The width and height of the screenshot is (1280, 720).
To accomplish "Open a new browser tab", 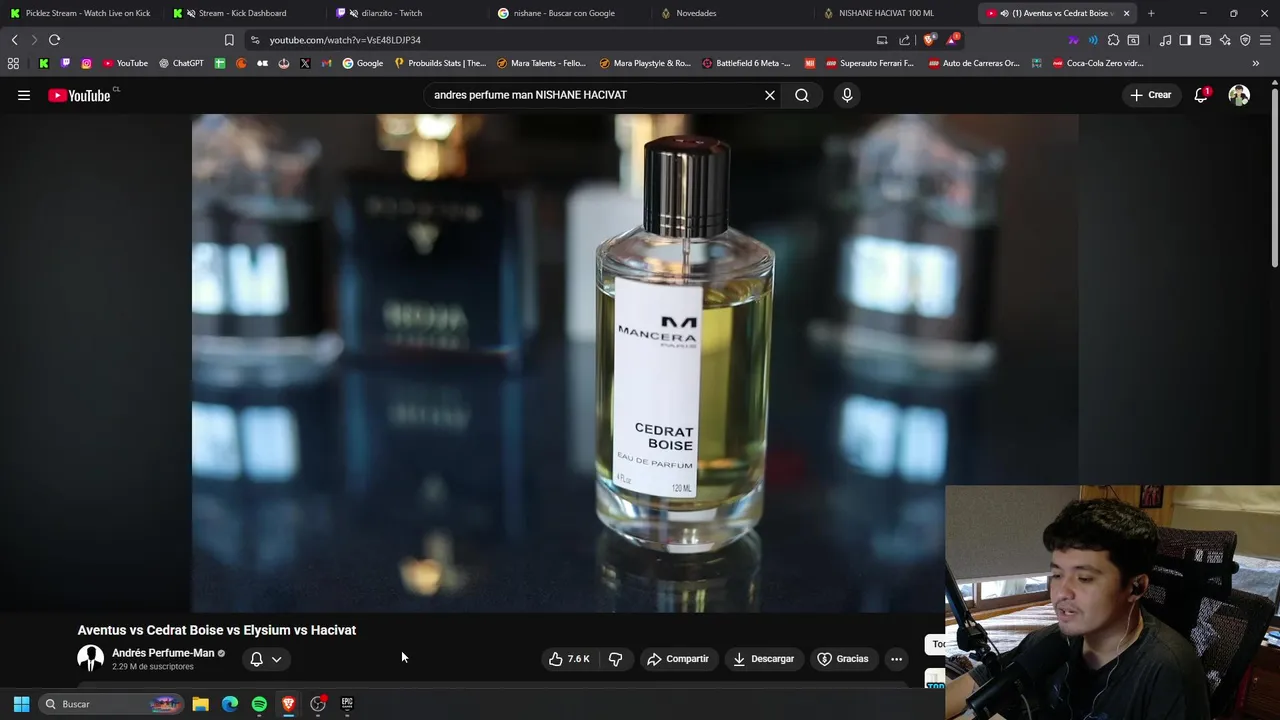I will tap(1151, 13).
